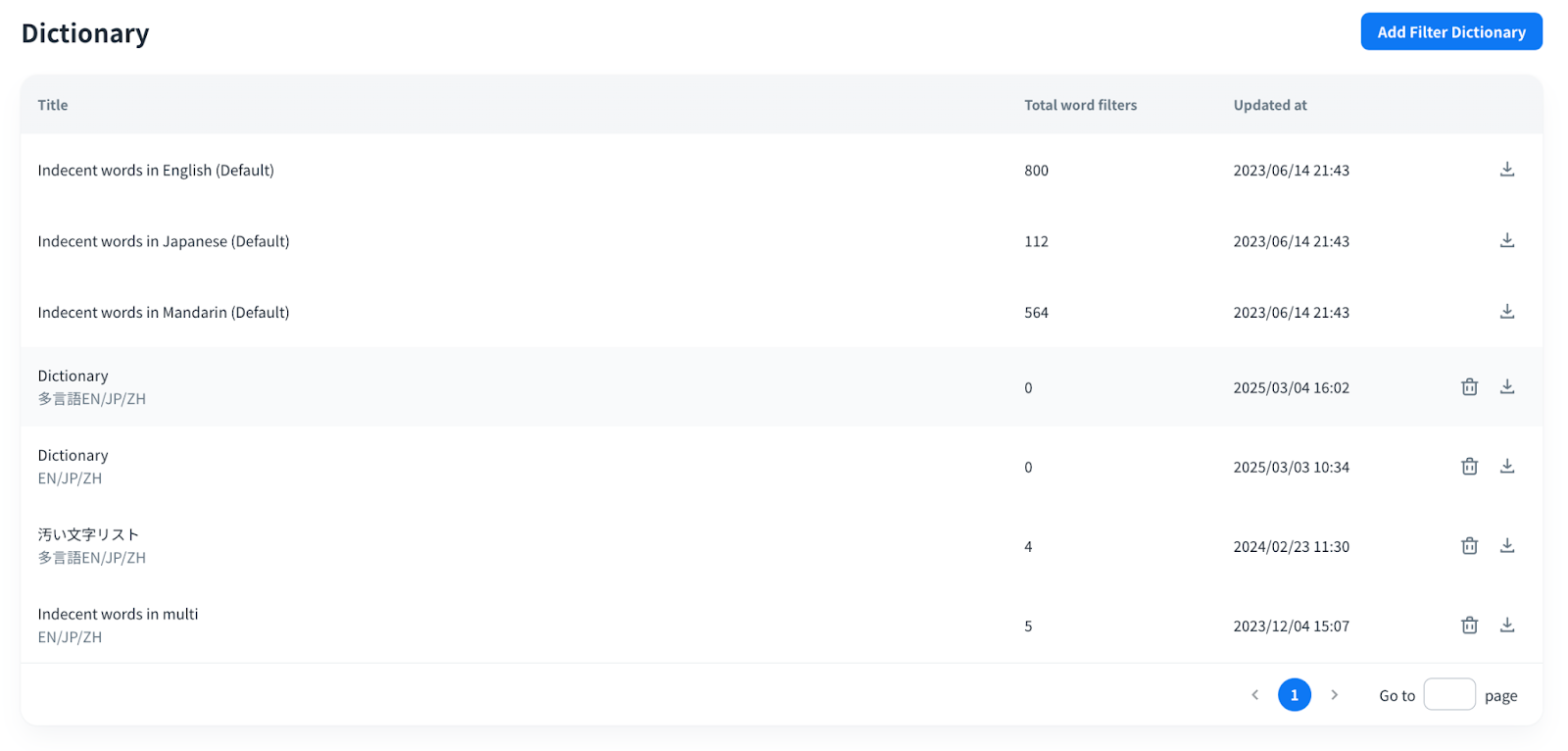1568x751 pixels.
Task: Download the Dictionary updated 2025/03/03 10:34
Action: point(1507,467)
